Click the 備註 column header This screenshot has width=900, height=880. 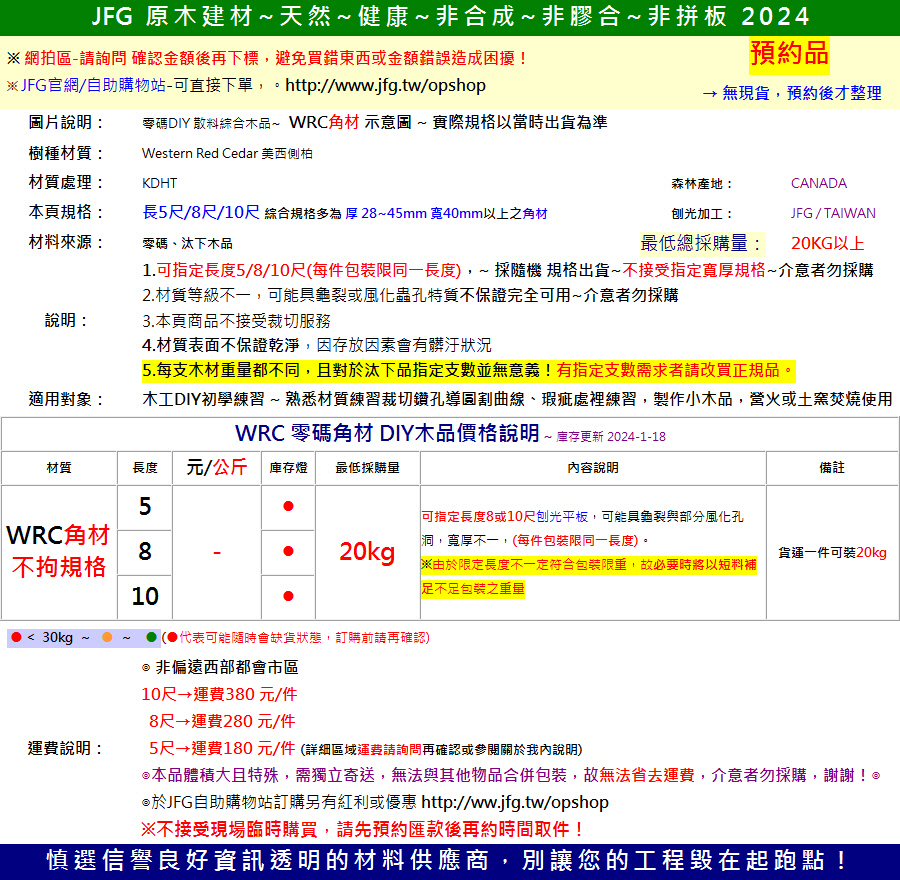[832, 468]
